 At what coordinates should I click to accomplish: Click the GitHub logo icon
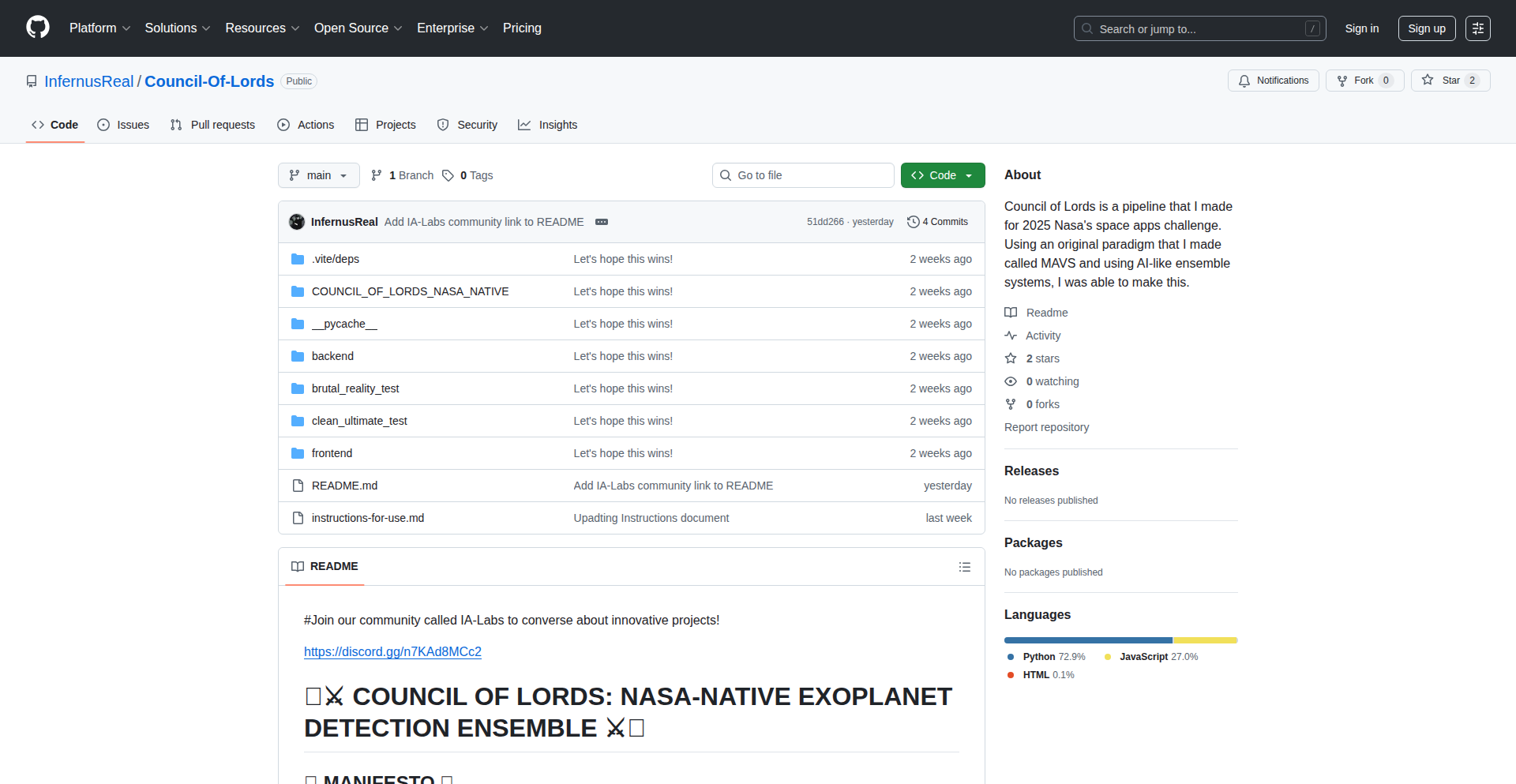tap(38, 28)
